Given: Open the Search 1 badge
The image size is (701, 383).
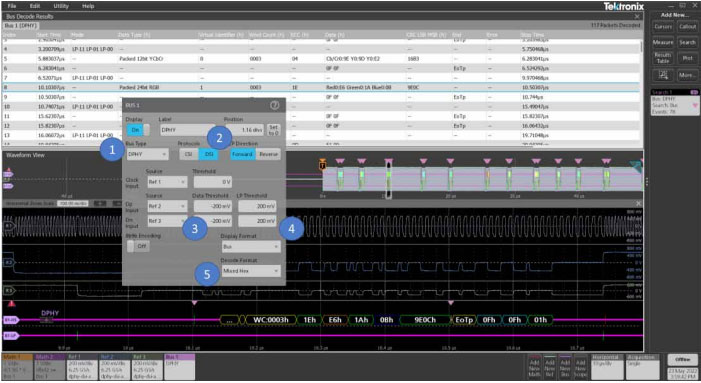Looking at the screenshot, I should tap(674, 102).
